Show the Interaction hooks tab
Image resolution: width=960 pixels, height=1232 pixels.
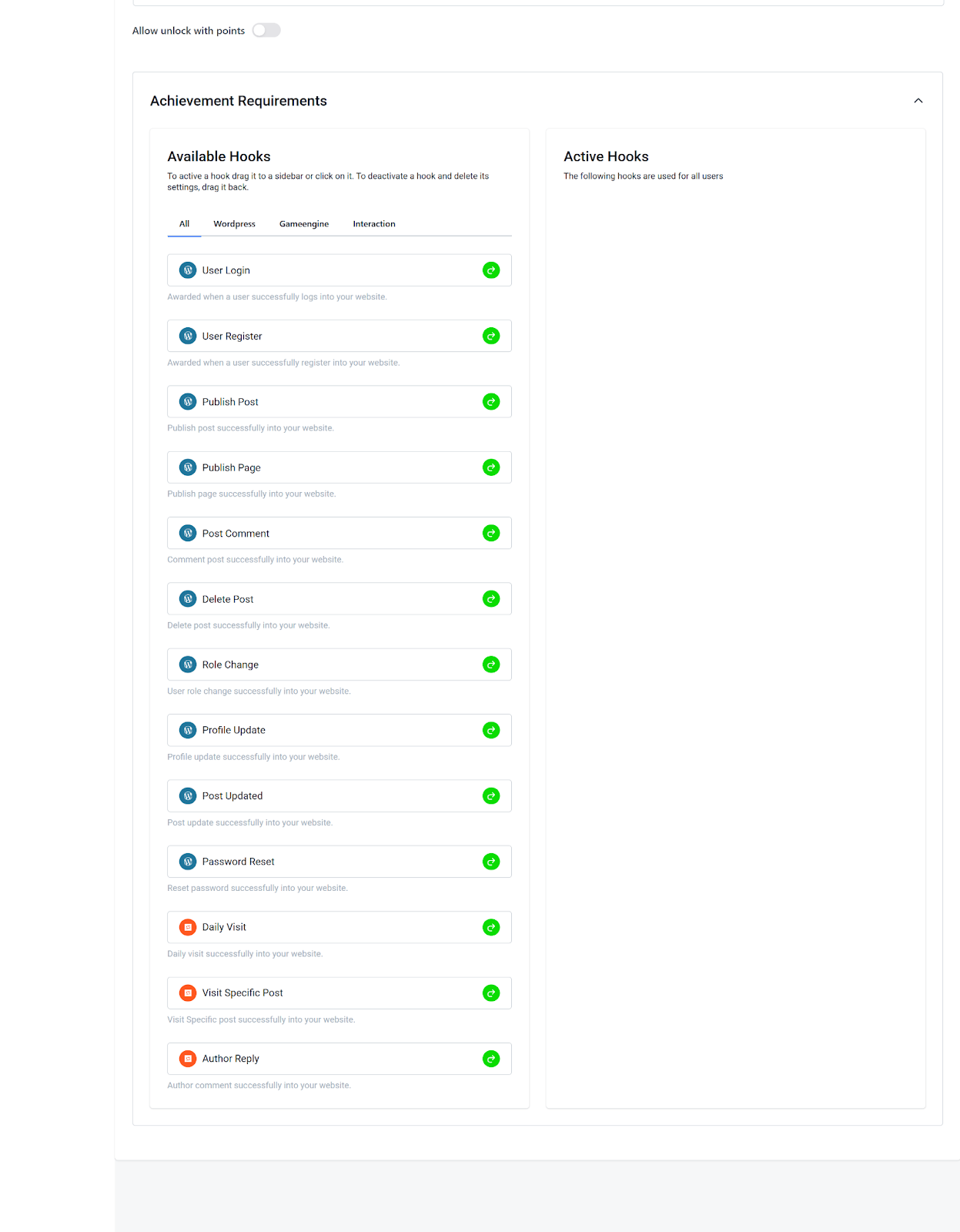[x=374, y=224]
